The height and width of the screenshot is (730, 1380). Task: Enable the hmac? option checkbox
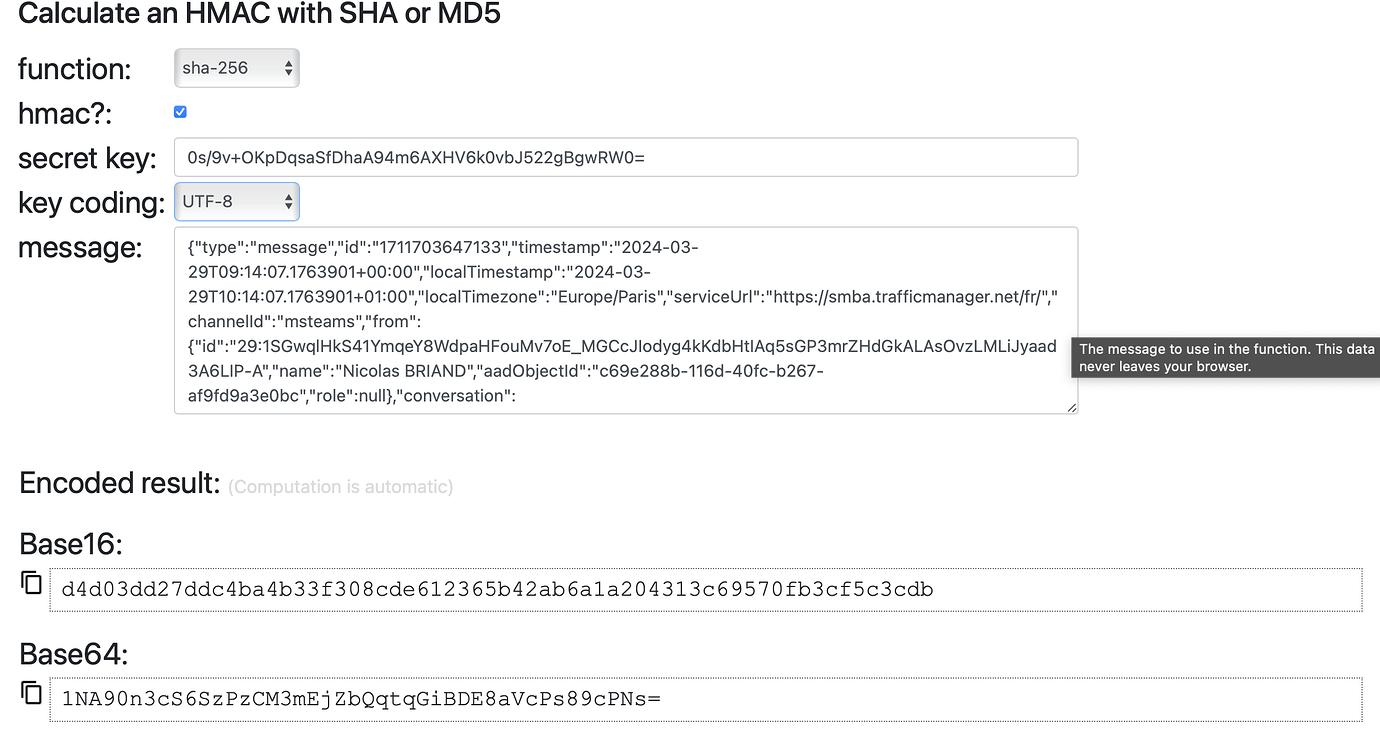click(180, 111)
